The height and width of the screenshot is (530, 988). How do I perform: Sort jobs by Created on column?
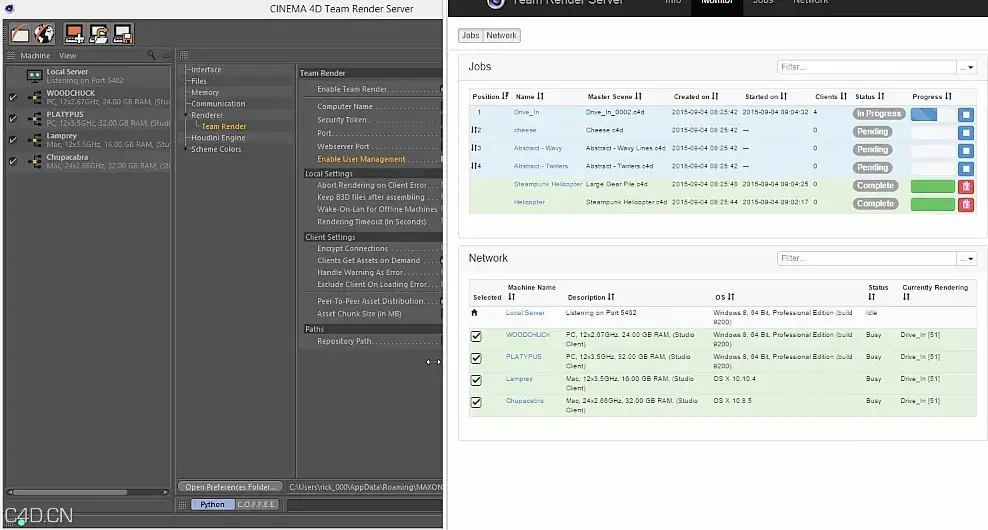pyautogui.click(x=715, y=96)
